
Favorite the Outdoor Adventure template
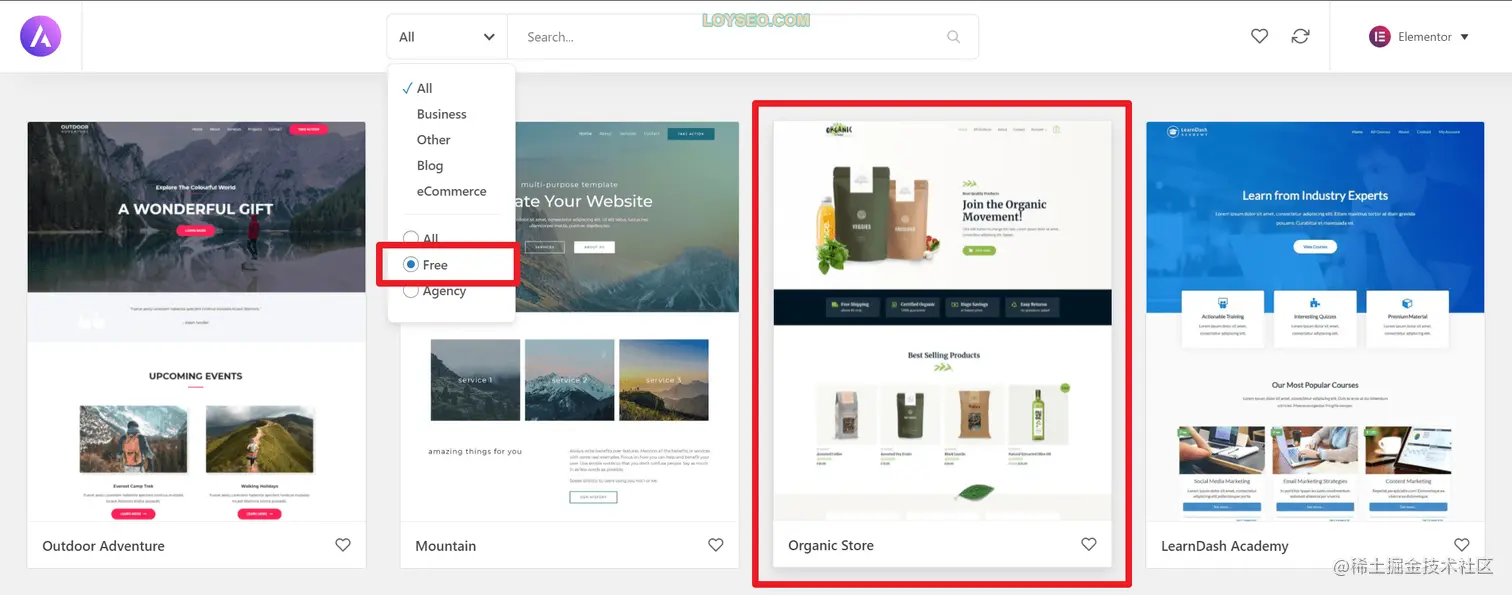343,545
